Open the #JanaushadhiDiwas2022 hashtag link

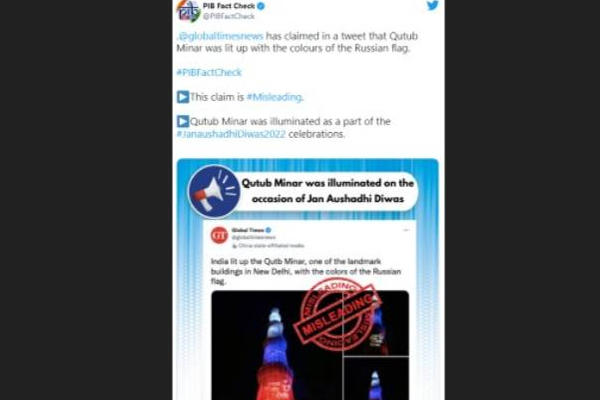[231, 134]
